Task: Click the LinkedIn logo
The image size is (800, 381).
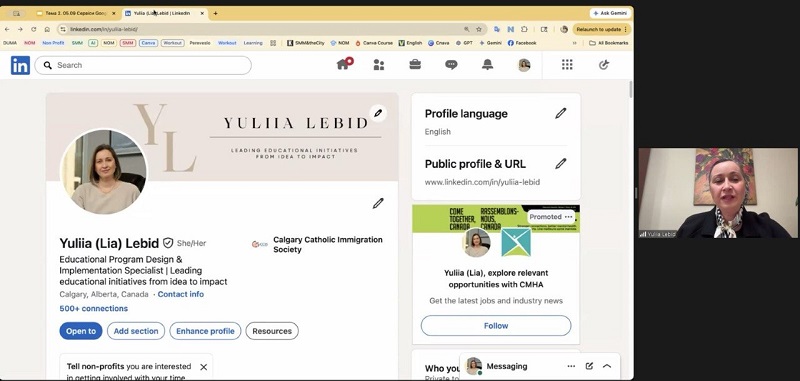Action: pyautogui.click(x=20, y=65)
